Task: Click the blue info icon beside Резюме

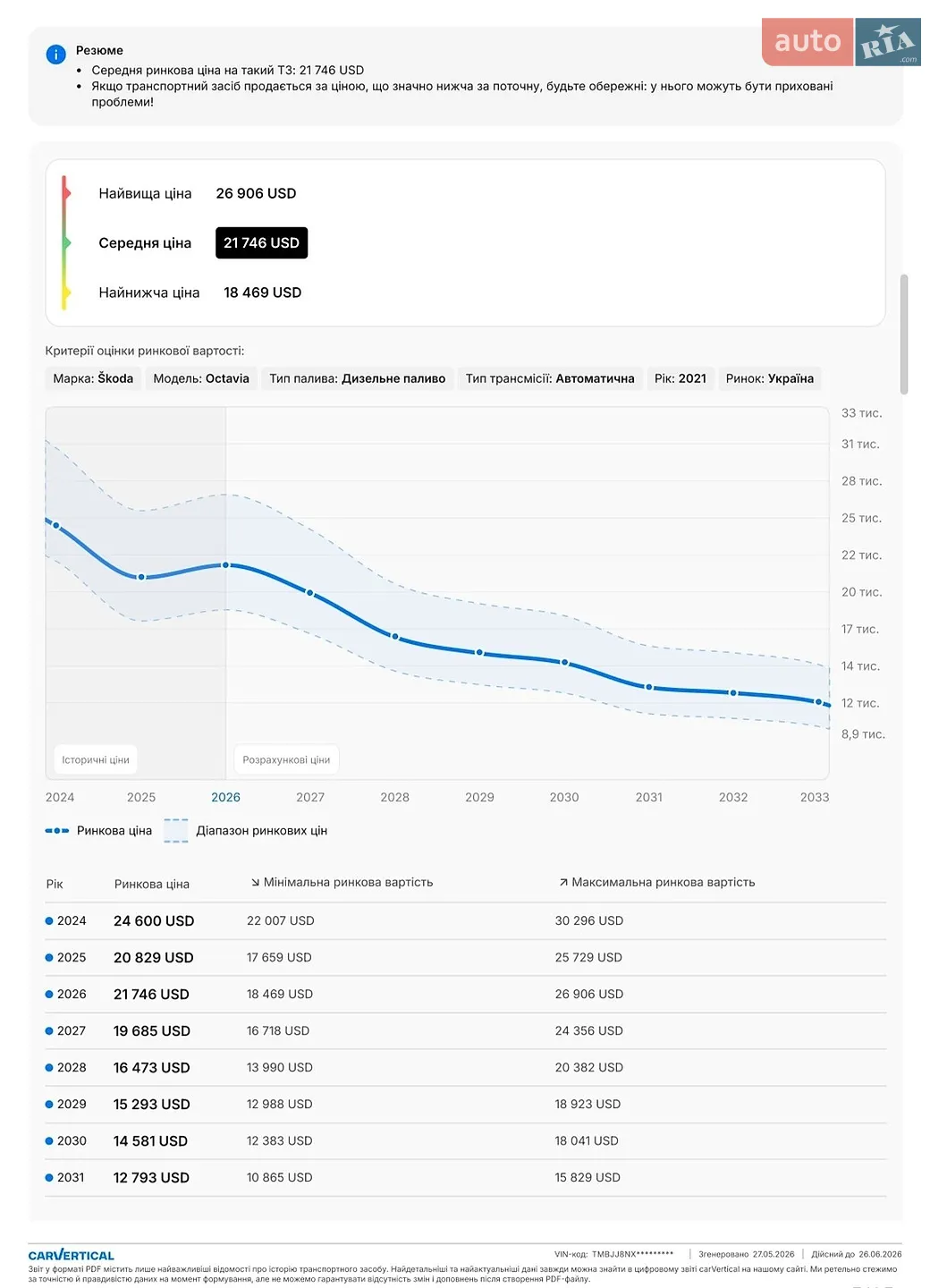Action: 55,55
